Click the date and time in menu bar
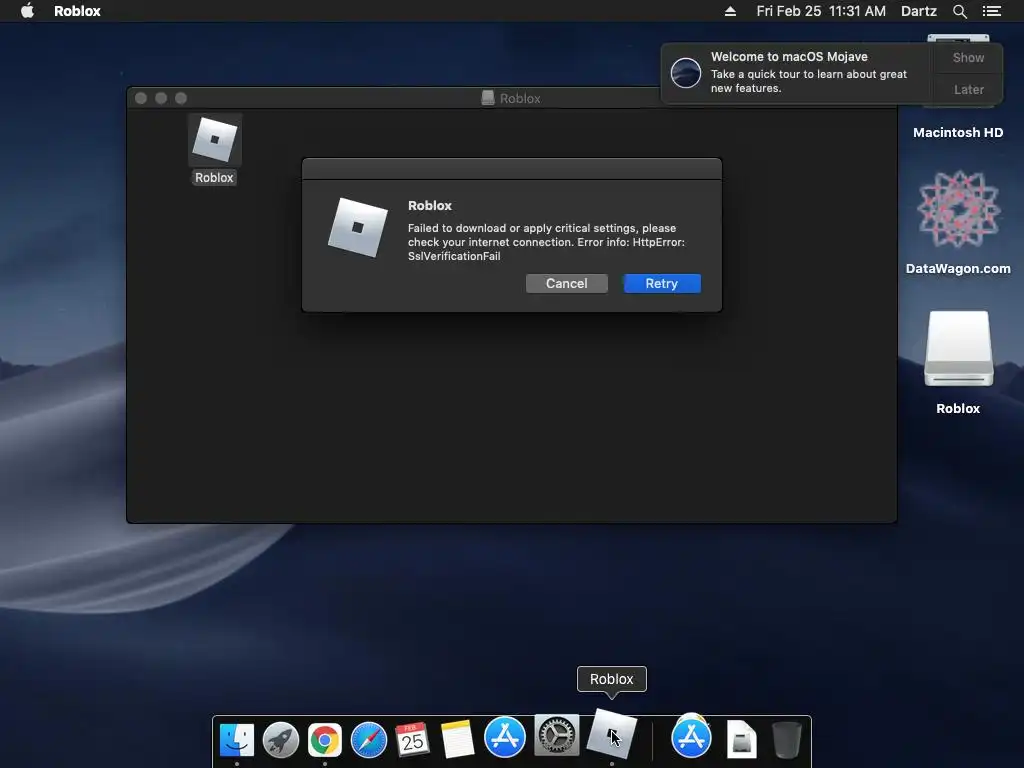Viewport: 1024px width, 768px height. coord(821,11)
